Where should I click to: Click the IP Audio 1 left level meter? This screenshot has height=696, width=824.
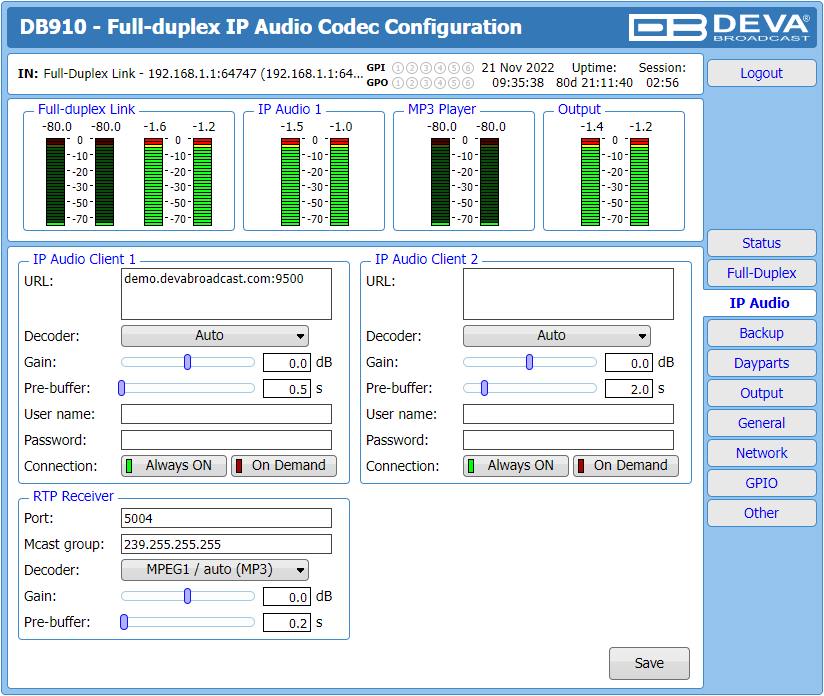click(x=290, y=182)
